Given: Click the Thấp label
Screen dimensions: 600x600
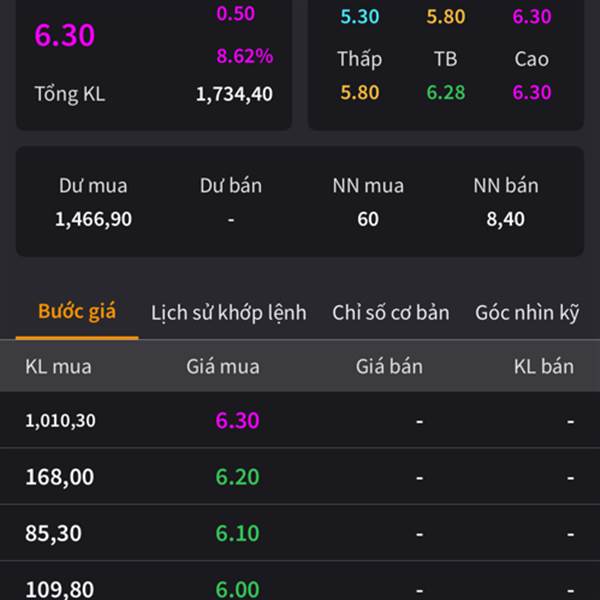Looking at the screenshot, I should [x=360, y=59].
